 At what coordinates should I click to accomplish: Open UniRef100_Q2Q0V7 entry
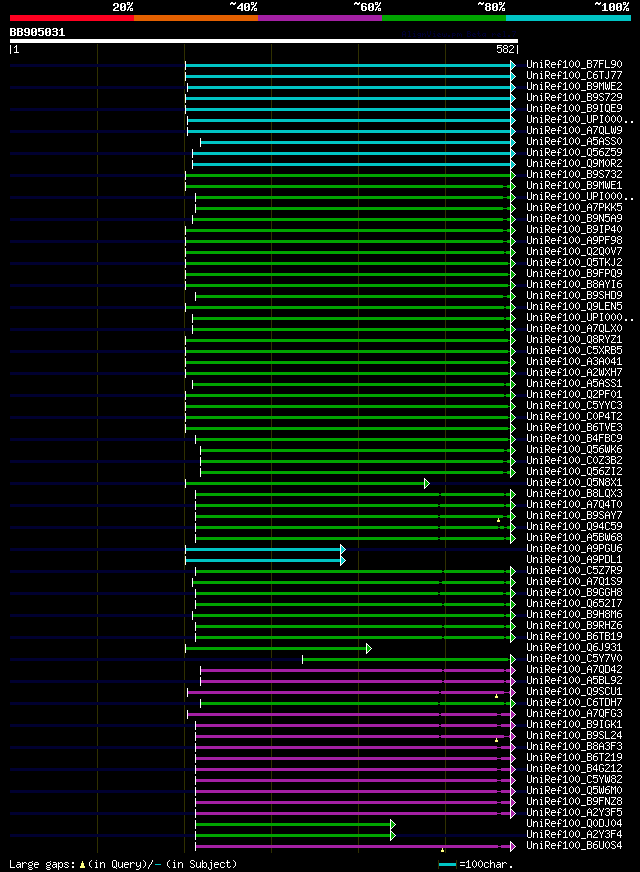574,251
